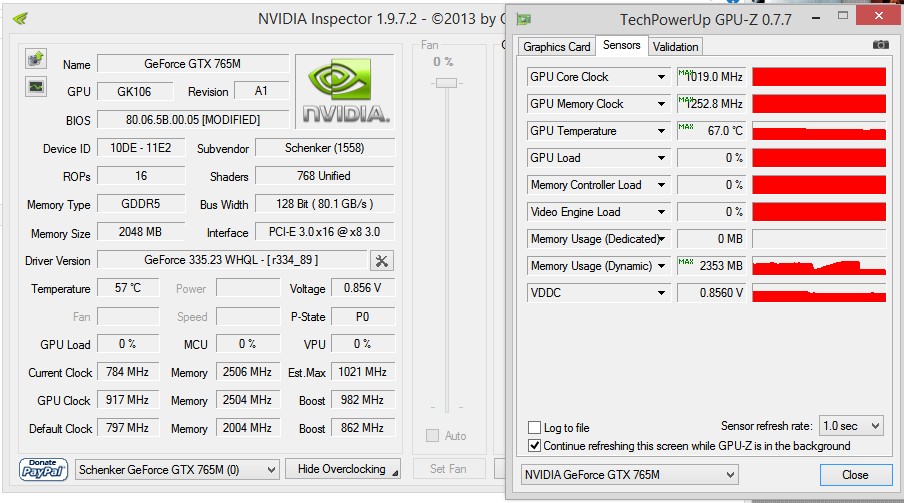
Task: Click the MAX indicator on GPU Temperature value
Action: click(685, 126)
